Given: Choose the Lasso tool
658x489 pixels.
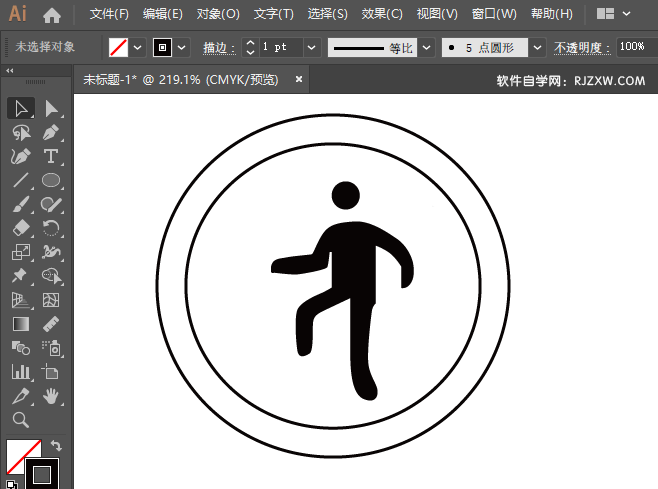Looking at the screenshot, I should pyautogui.click(x=21, y=133).
